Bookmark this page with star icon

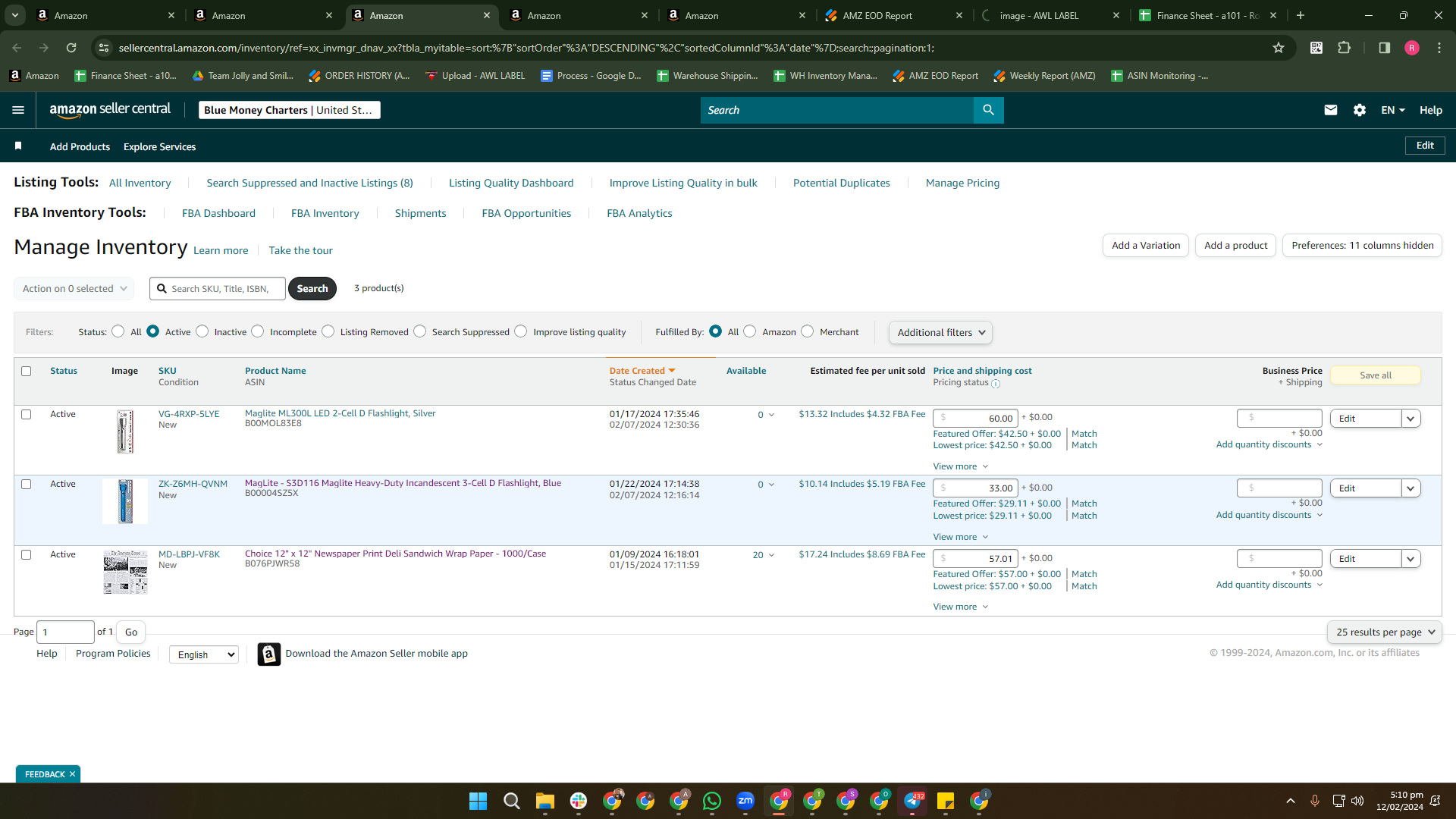pos(1279,48)
